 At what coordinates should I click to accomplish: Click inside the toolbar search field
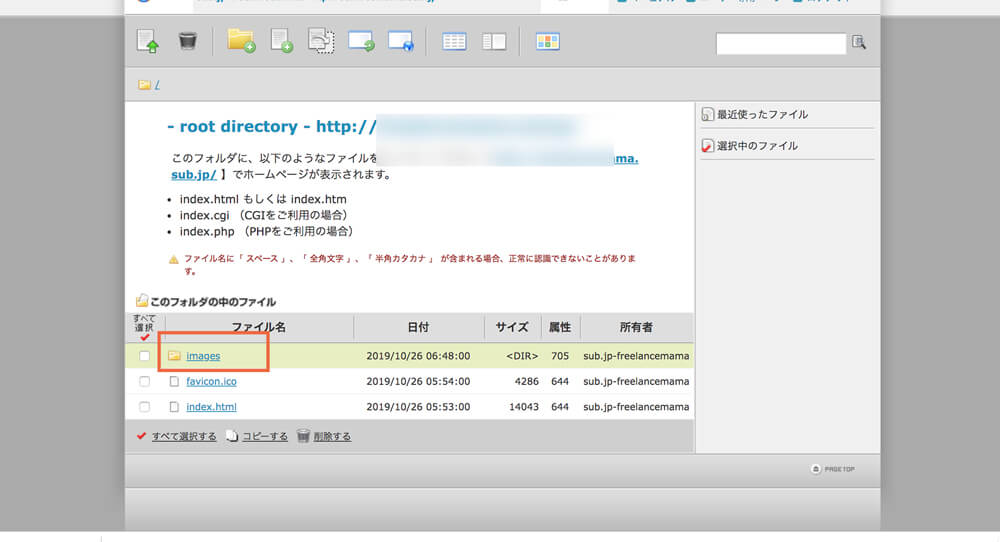pyautogui.click(x=781, y=43)
